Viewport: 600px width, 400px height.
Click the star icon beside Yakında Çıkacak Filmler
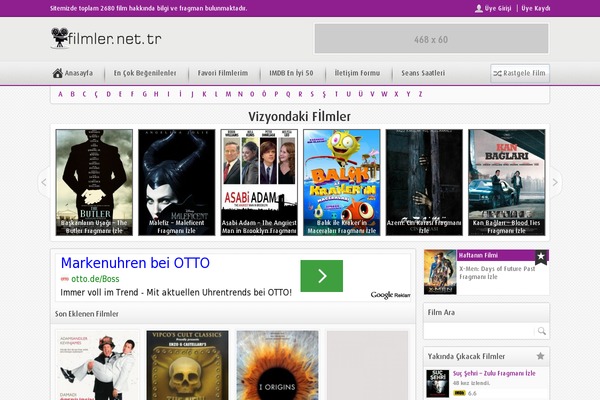[x=540, y=356]
